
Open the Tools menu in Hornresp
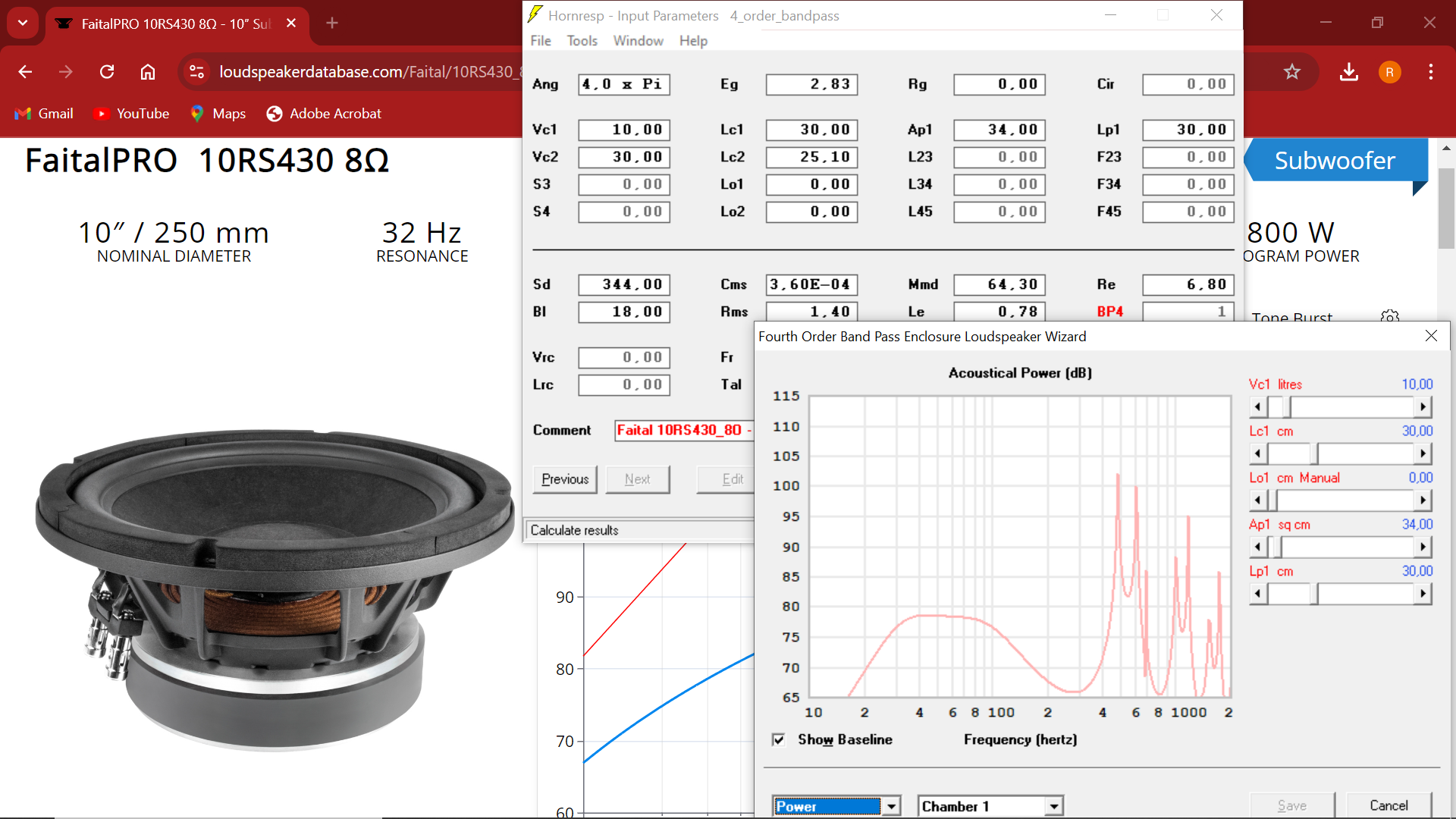(582, 41)
